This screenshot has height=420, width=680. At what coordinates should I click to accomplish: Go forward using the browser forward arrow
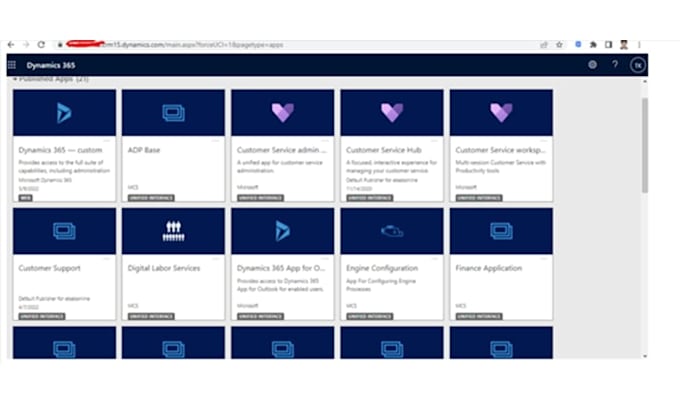coord(26,44)
